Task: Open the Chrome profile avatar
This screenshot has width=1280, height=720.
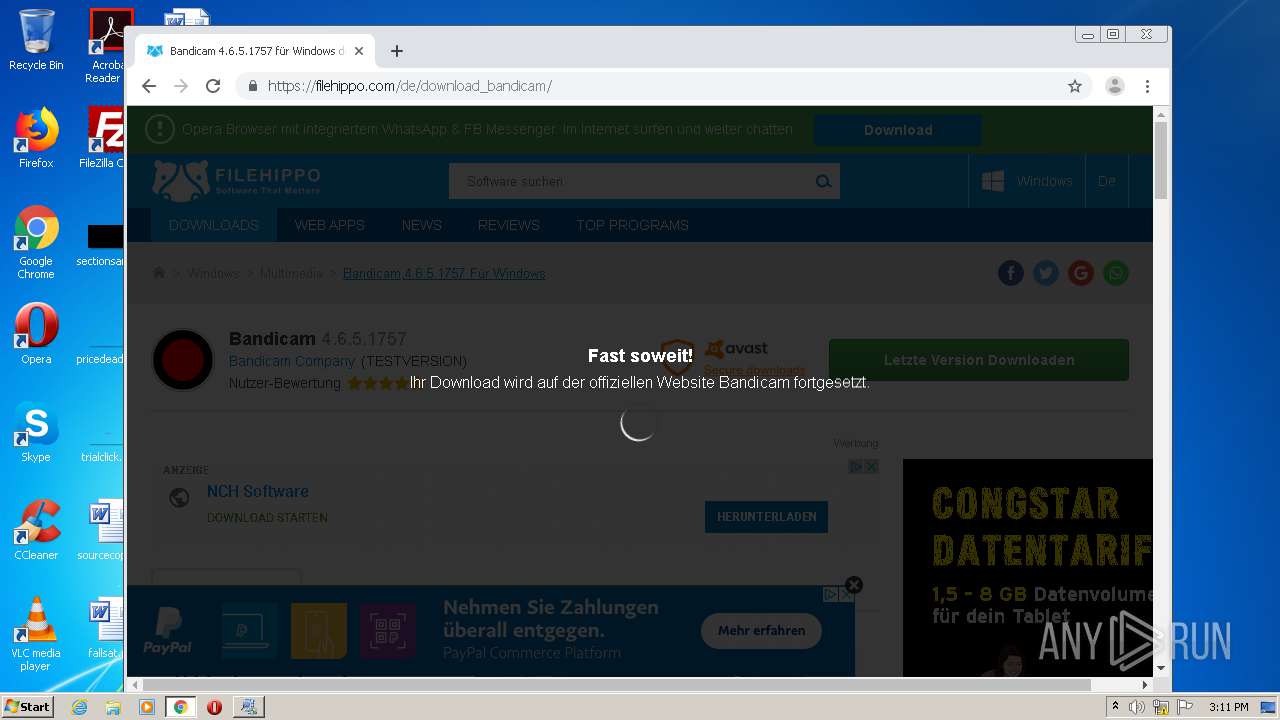Action: point(1115,86)
